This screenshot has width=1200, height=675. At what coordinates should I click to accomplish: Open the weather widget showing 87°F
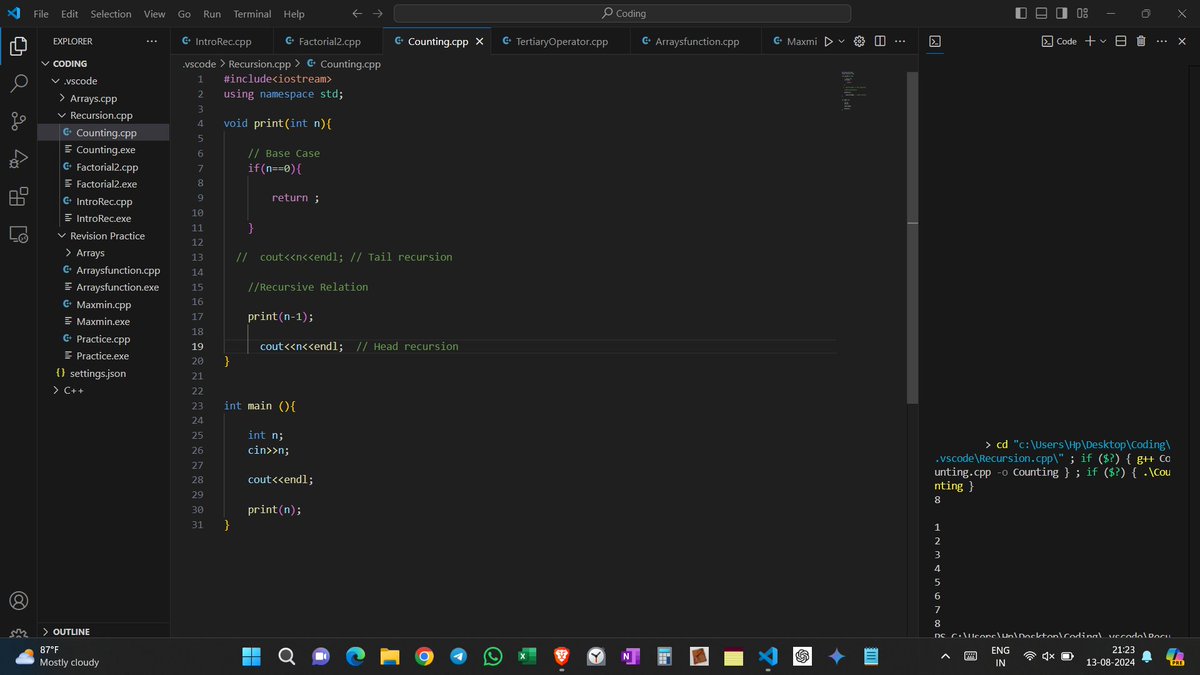pos(56,655)
